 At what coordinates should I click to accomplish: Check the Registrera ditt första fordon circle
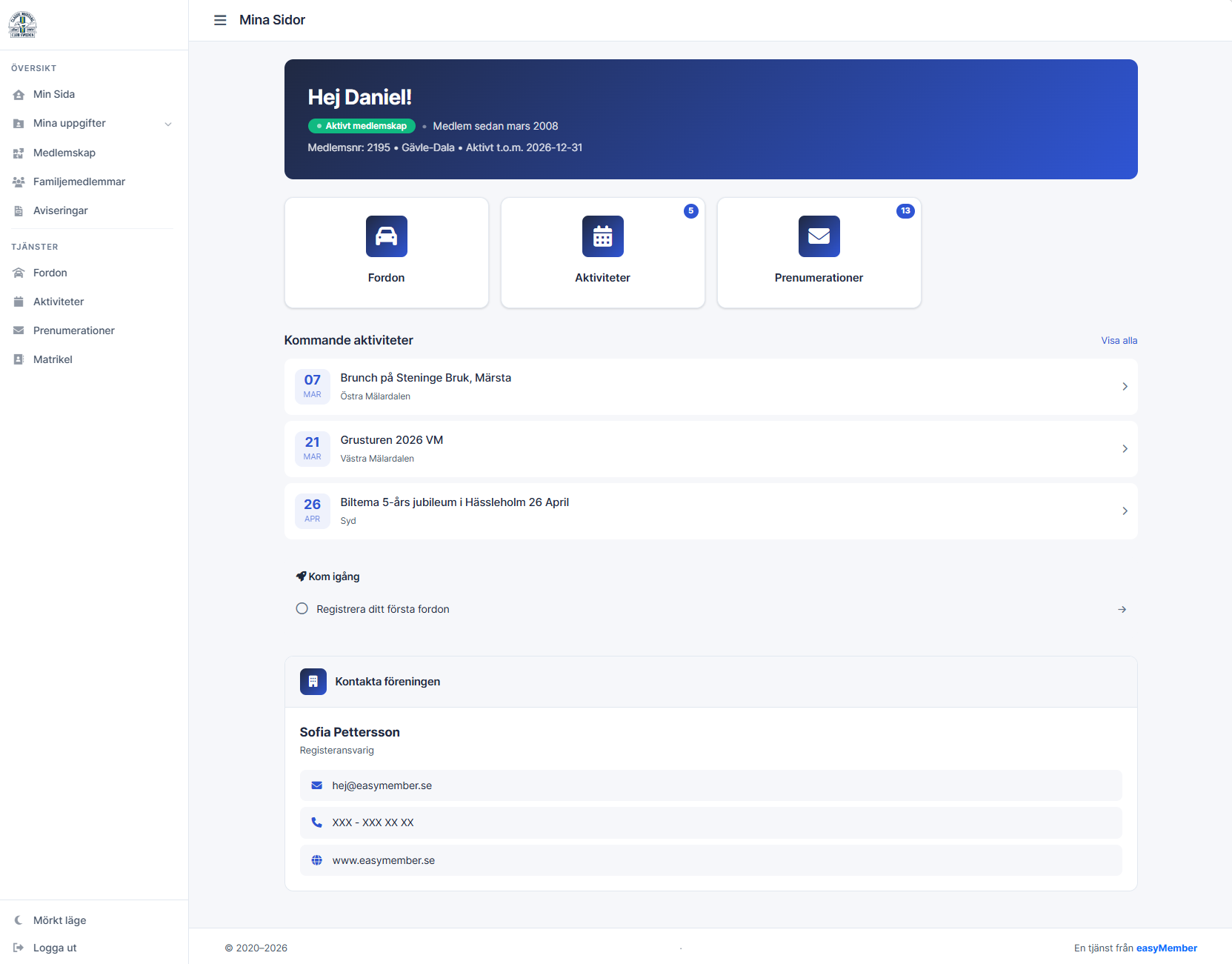click(302, 609)
